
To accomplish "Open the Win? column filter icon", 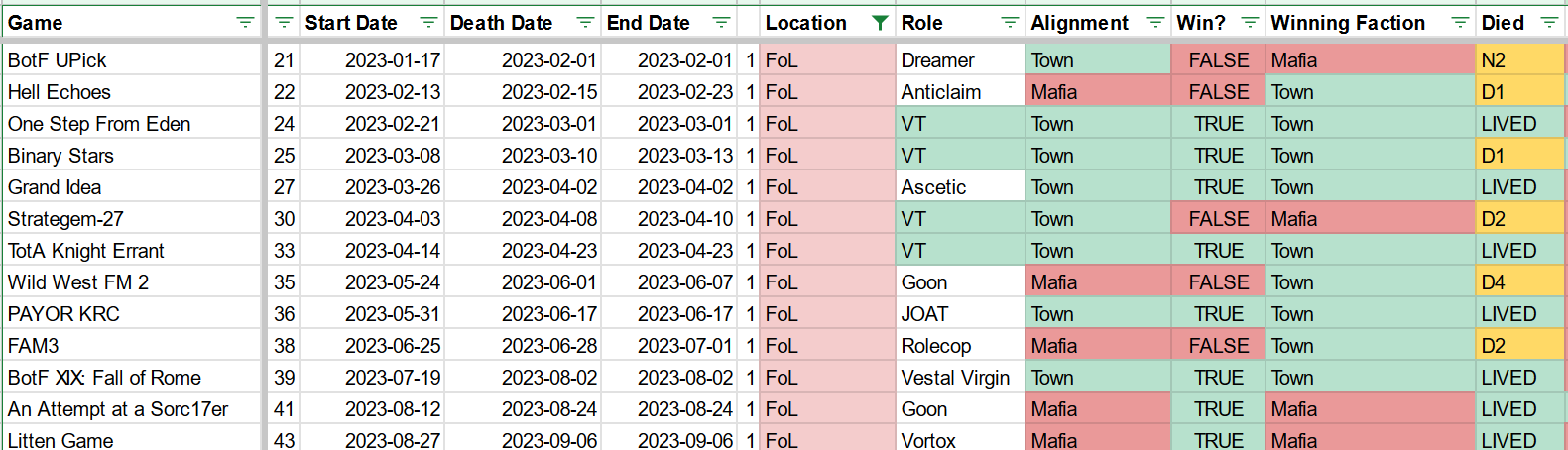I will click(x=1250, y=23).
